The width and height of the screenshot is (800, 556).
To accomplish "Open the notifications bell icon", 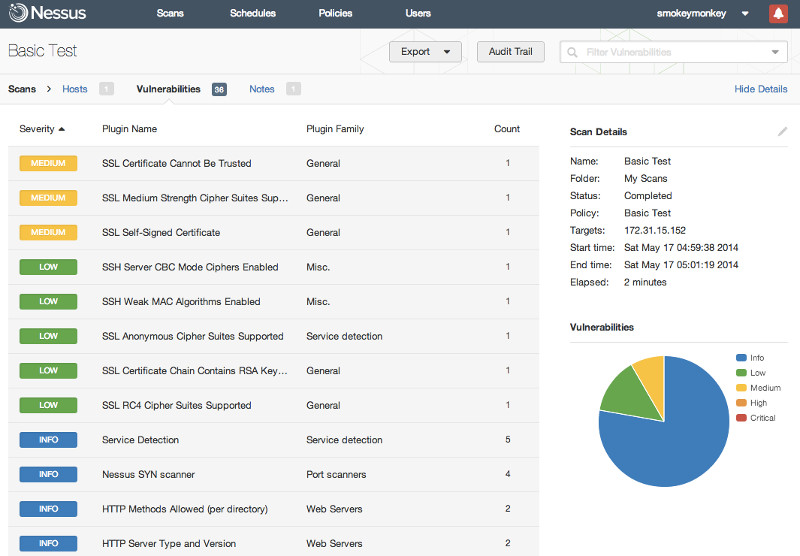I will pyautogui.click(x=778, y=13).
